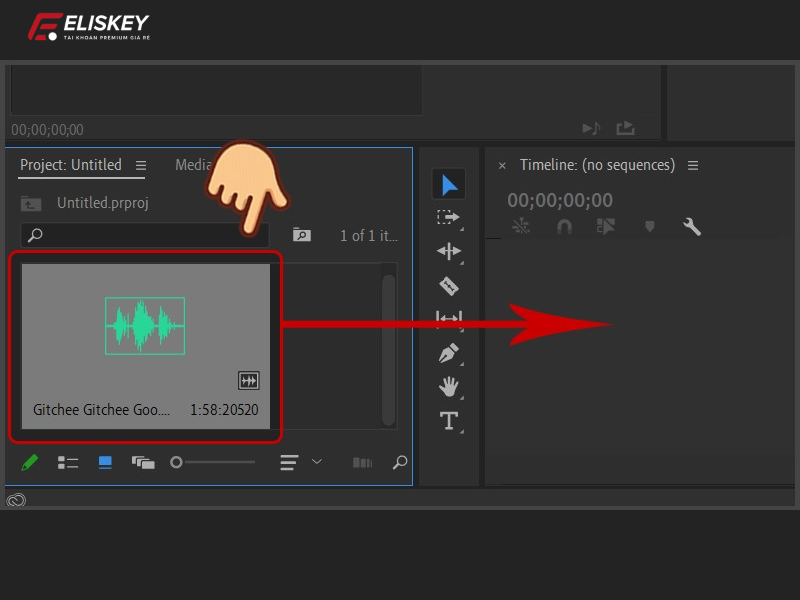The height and width of the screenshot is (600, 800).
Task: Select the Type tool
Action: pos(449,422)
